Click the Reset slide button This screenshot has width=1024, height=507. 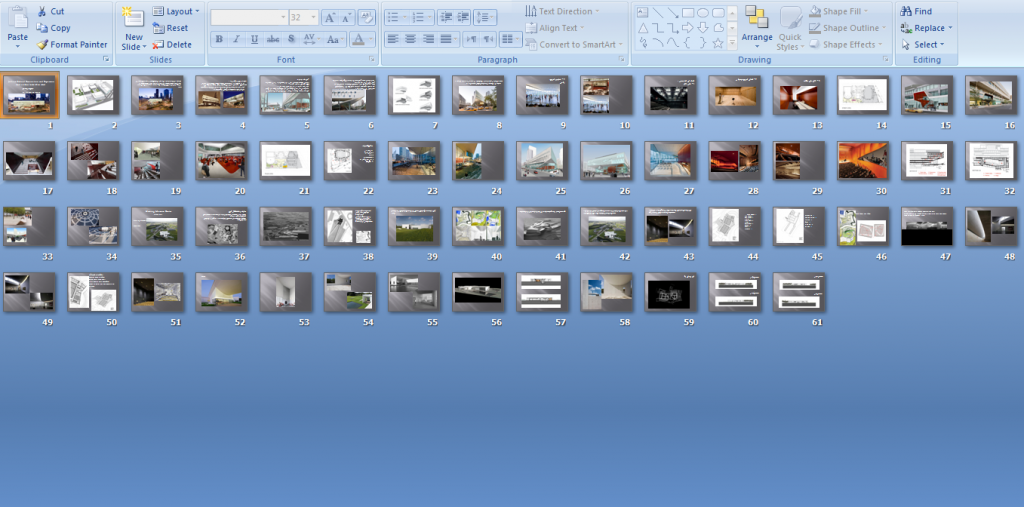click(170, 28)
